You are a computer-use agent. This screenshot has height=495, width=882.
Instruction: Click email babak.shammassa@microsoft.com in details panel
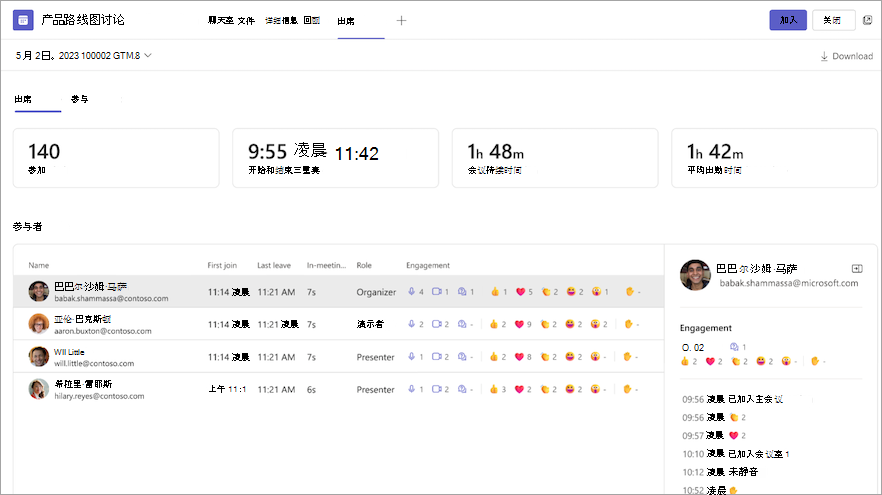click(x=789, y=284)
